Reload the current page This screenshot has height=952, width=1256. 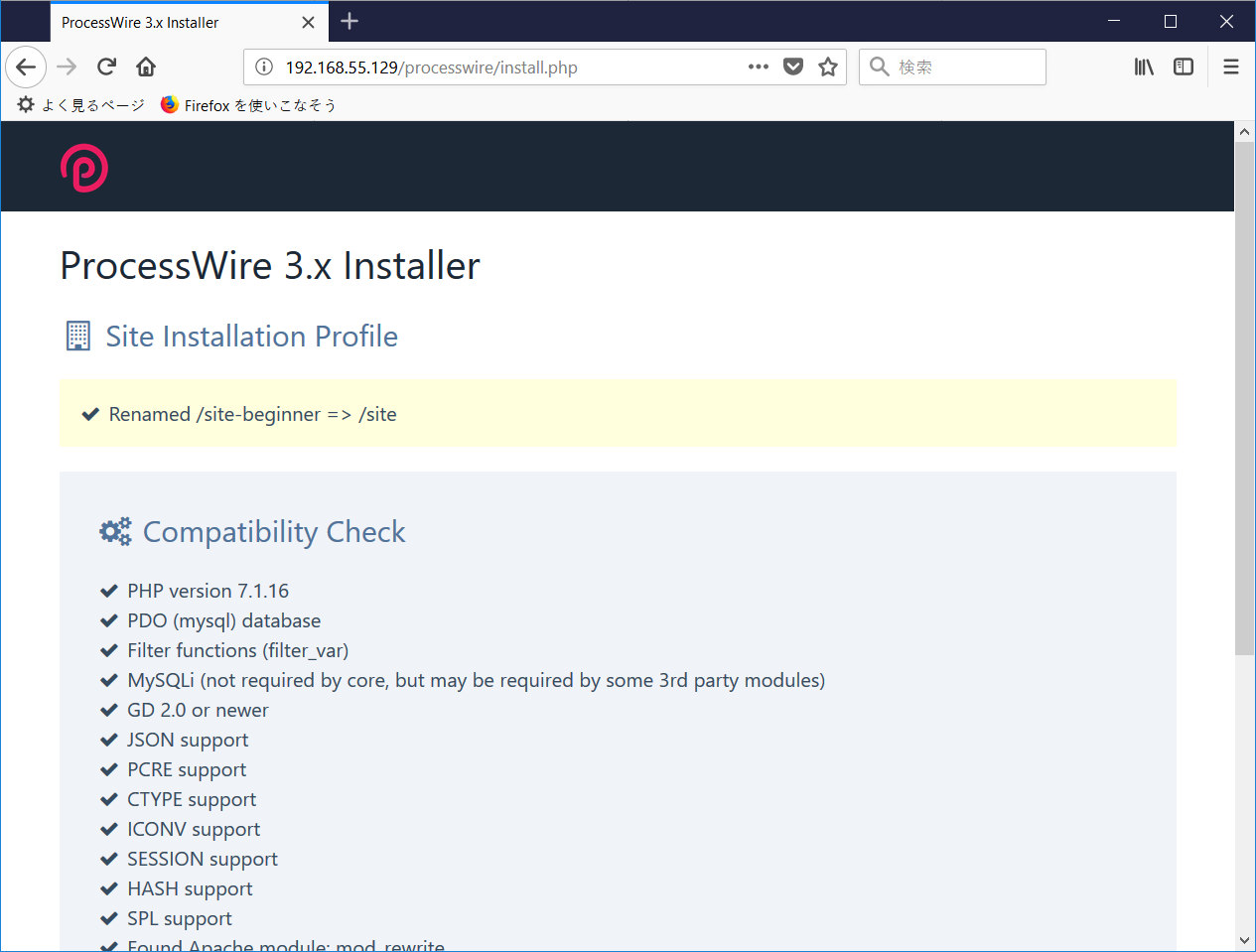105,67
